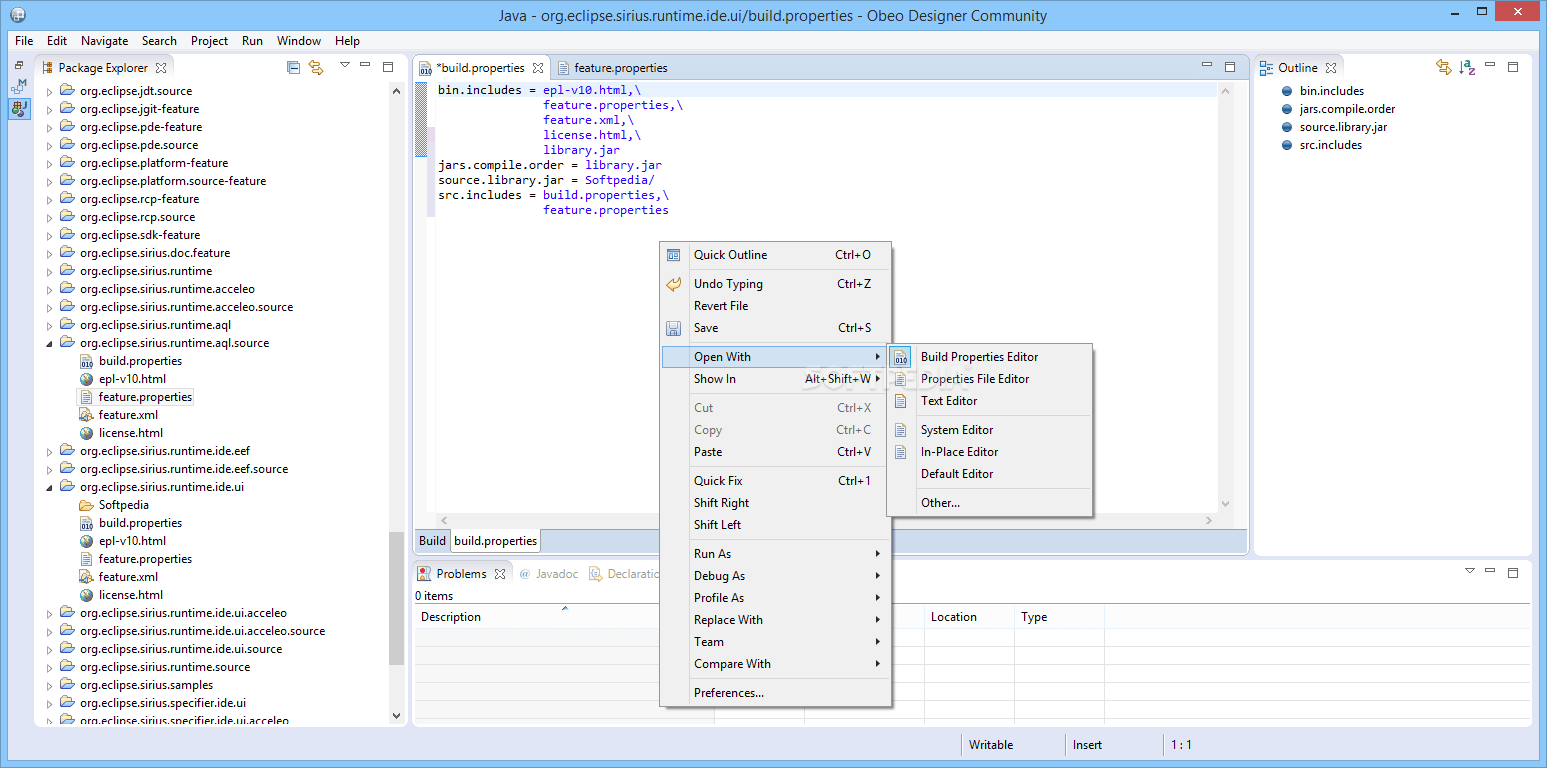The height and width of the screenshot is (768, 1547).
Task: Open the Package Explorer view menu dropdown
Action: coord(344,64)
